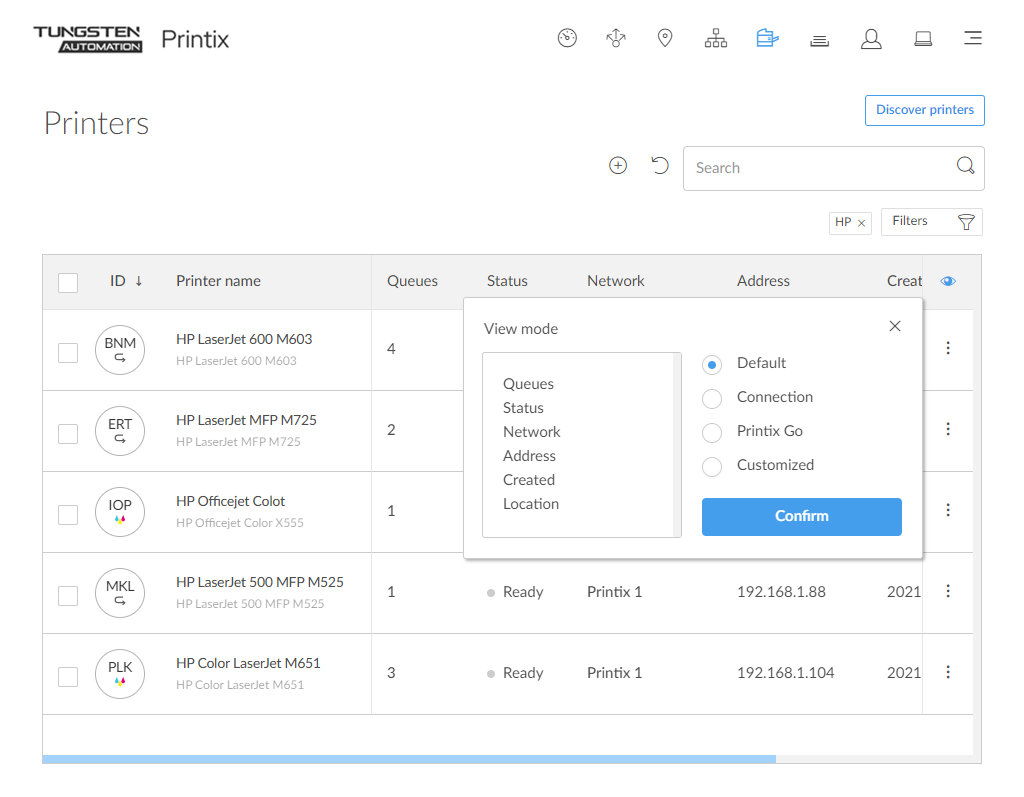
Task: Open the dashboard gauge icon
Action: (x=567, y=39)
